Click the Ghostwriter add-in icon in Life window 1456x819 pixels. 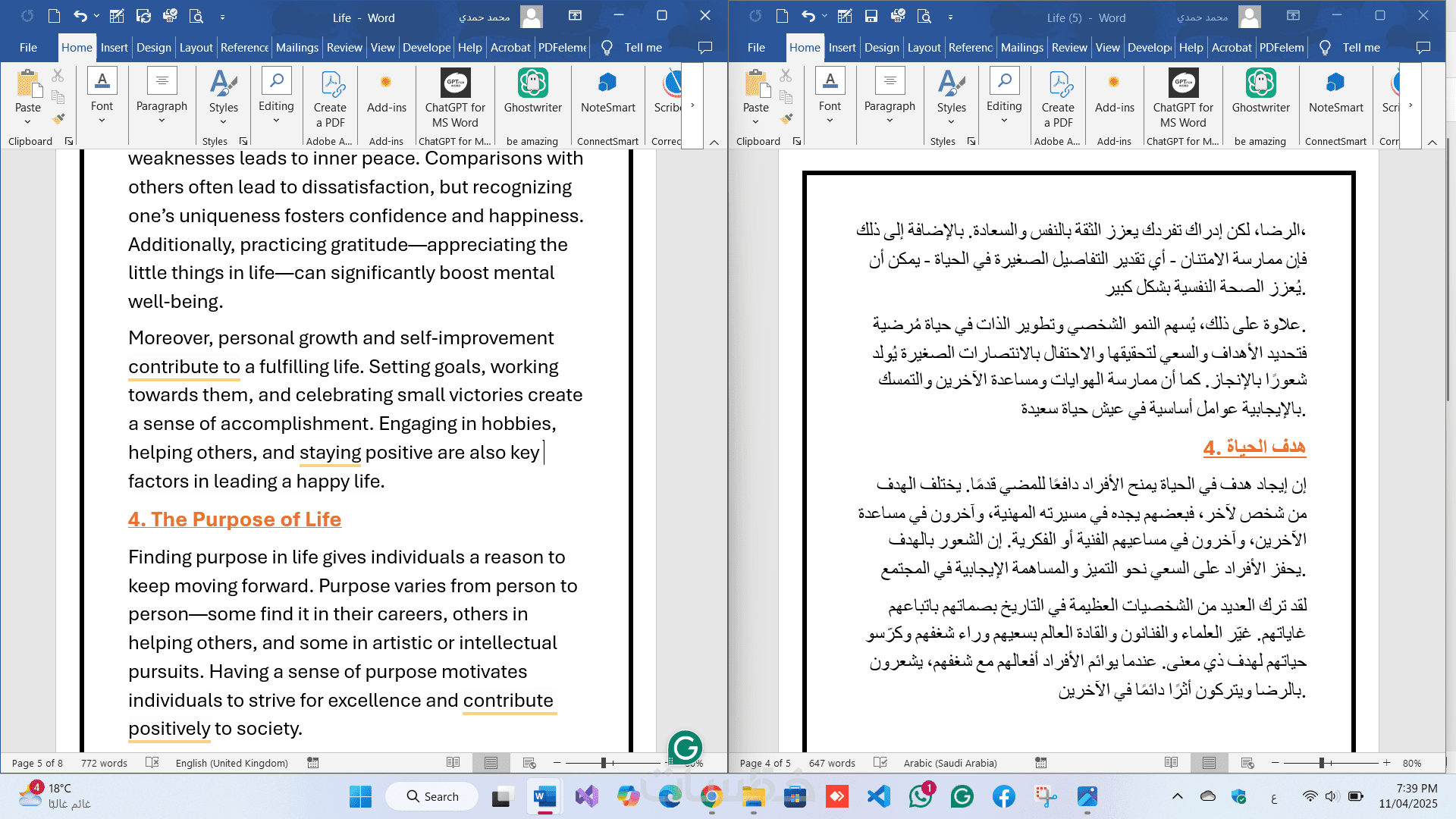tap(532, 83)
